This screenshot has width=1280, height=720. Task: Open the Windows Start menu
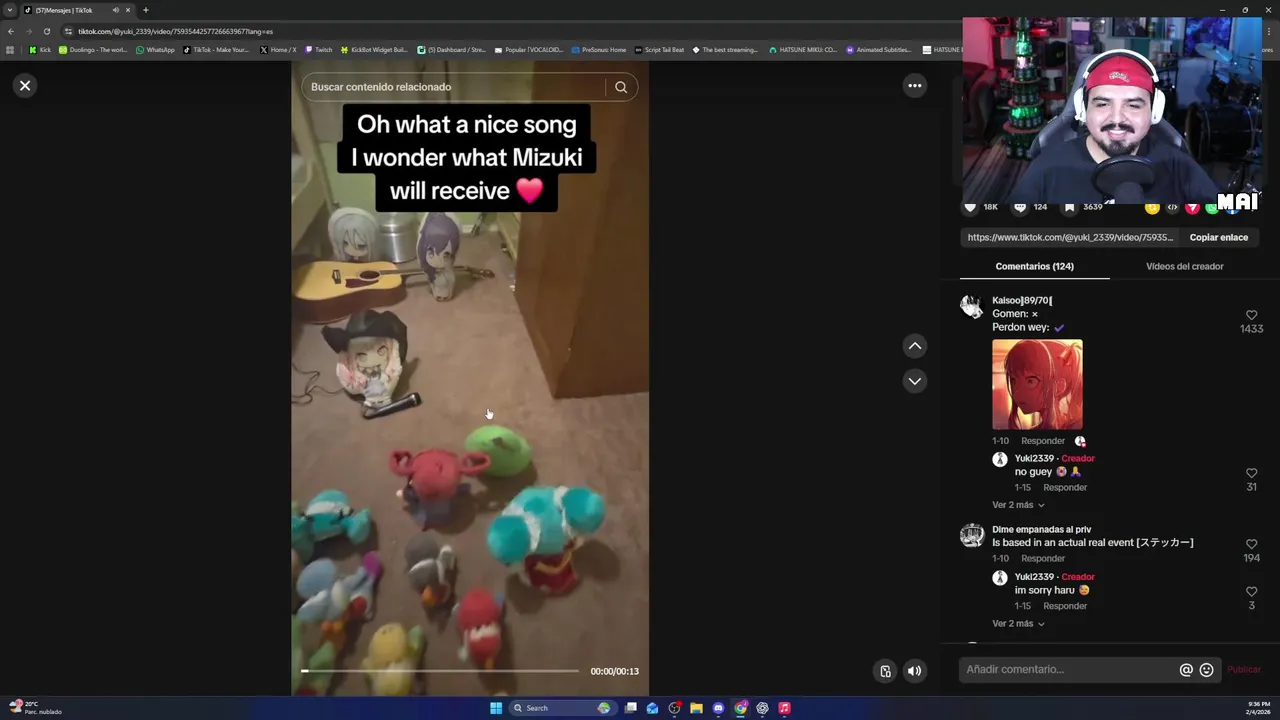(496, 708)
